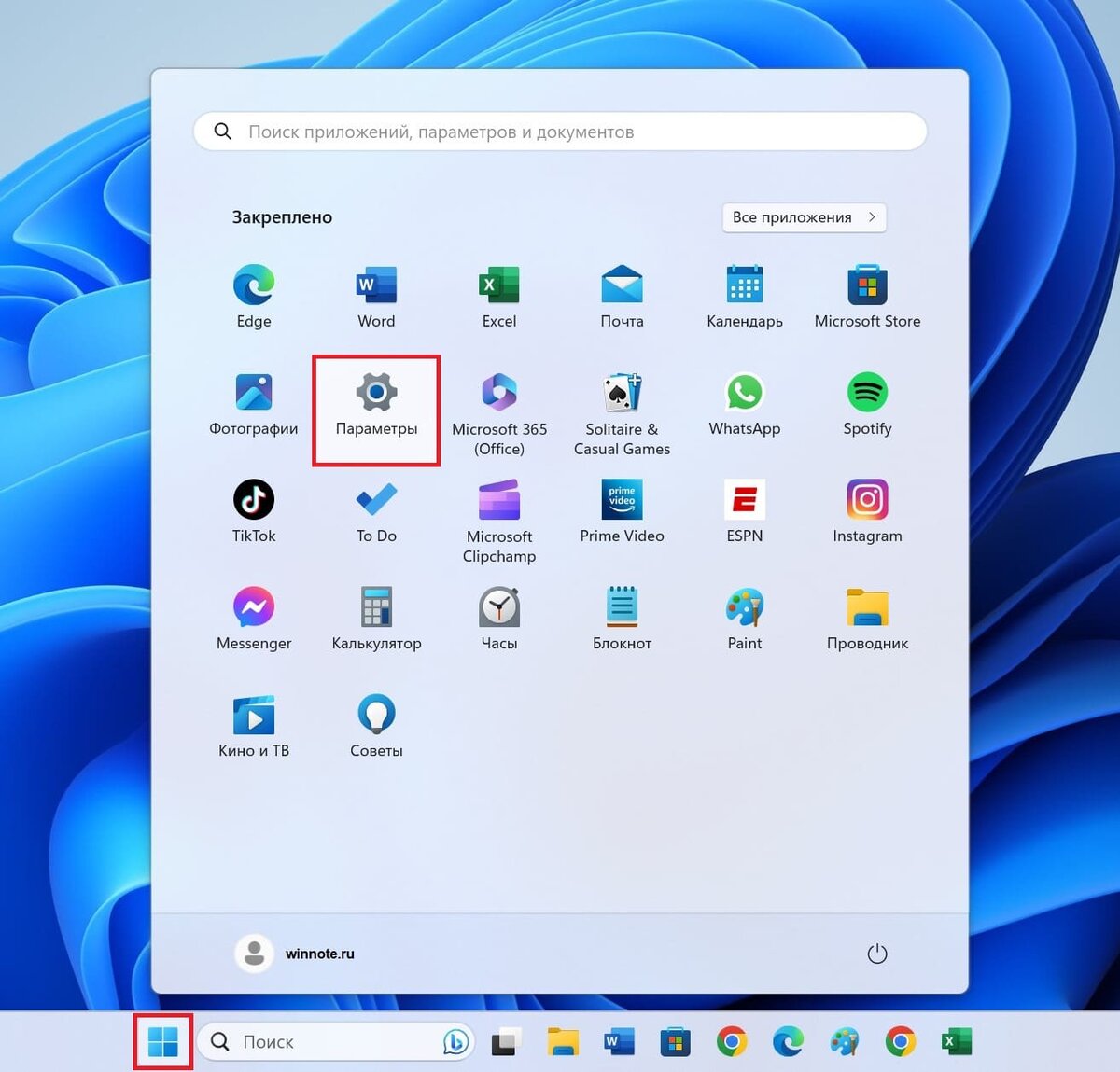Open the To Do app
The height and width of the screenshot is (1072, 1120).
(376, 512)
